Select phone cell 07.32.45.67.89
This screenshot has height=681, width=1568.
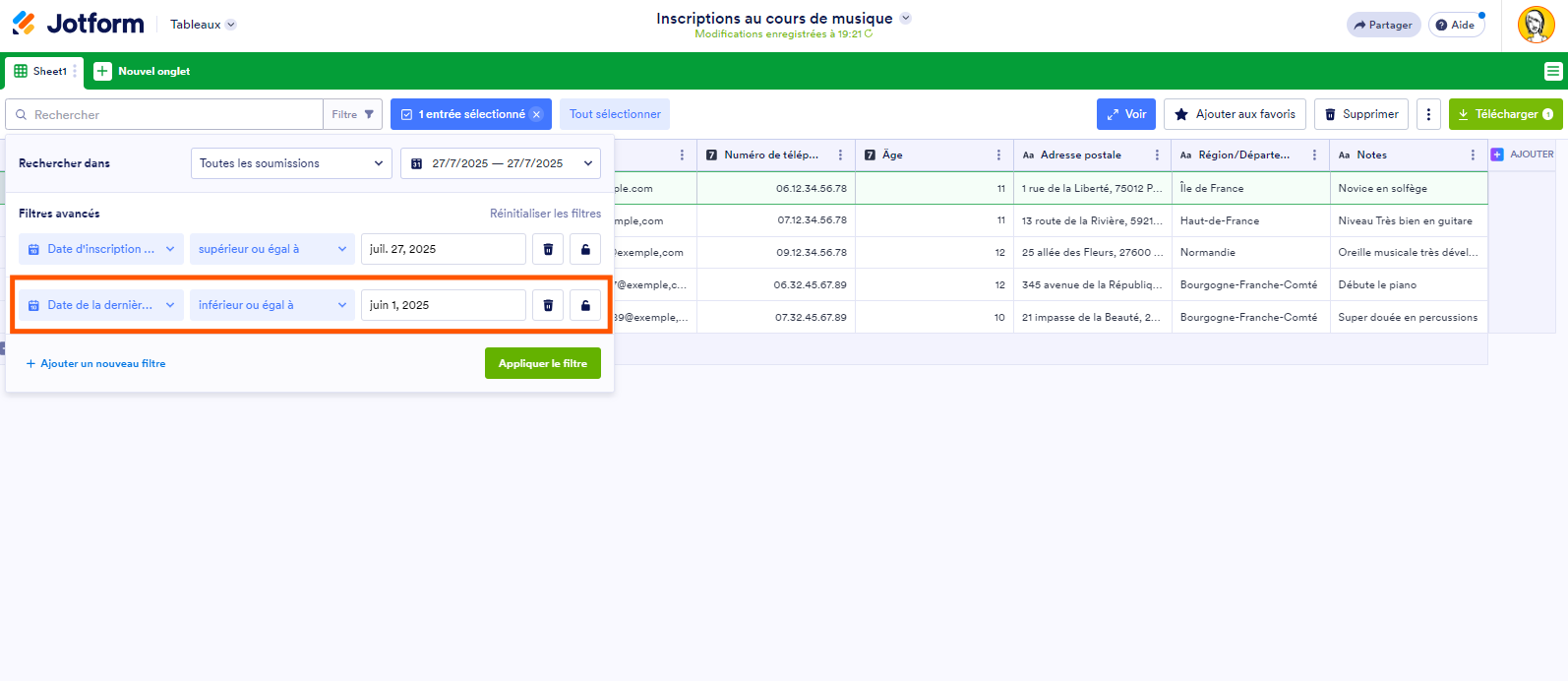point(776,317)
